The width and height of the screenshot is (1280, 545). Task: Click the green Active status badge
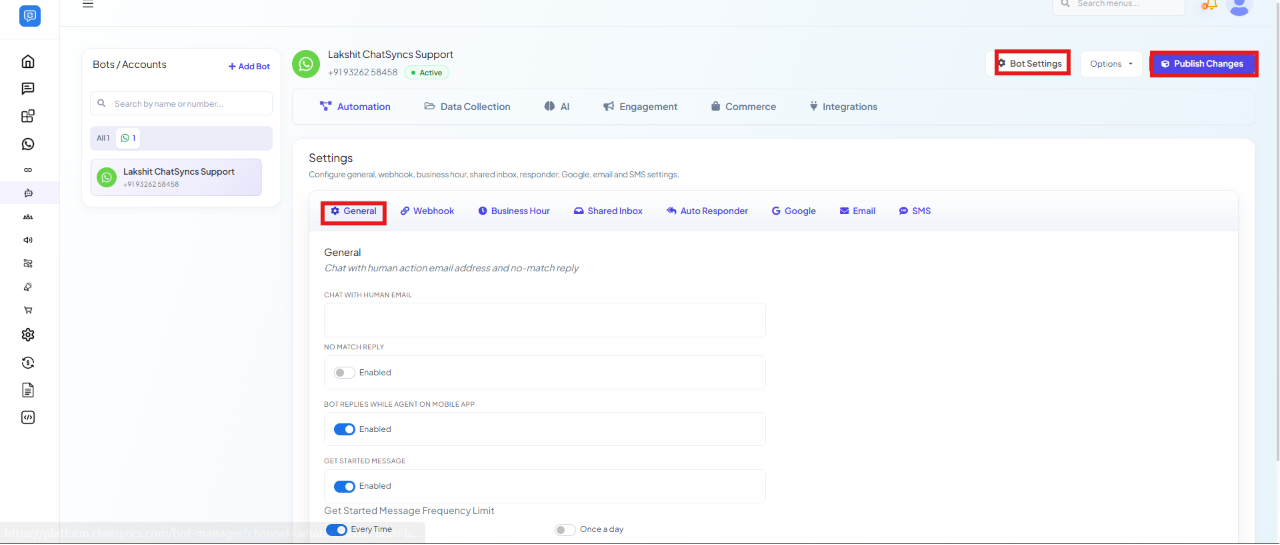pos(427,73)
